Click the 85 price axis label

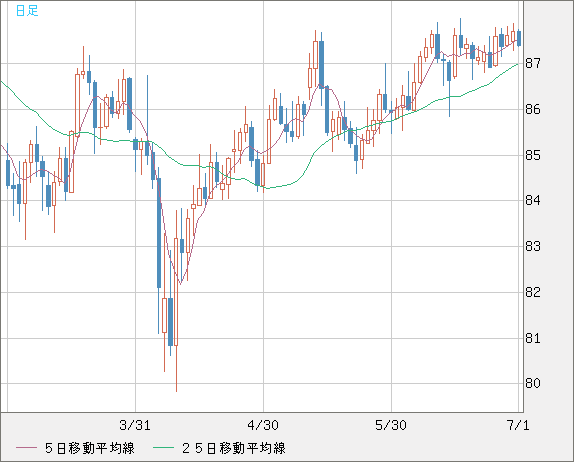click(x=533, y=155)
